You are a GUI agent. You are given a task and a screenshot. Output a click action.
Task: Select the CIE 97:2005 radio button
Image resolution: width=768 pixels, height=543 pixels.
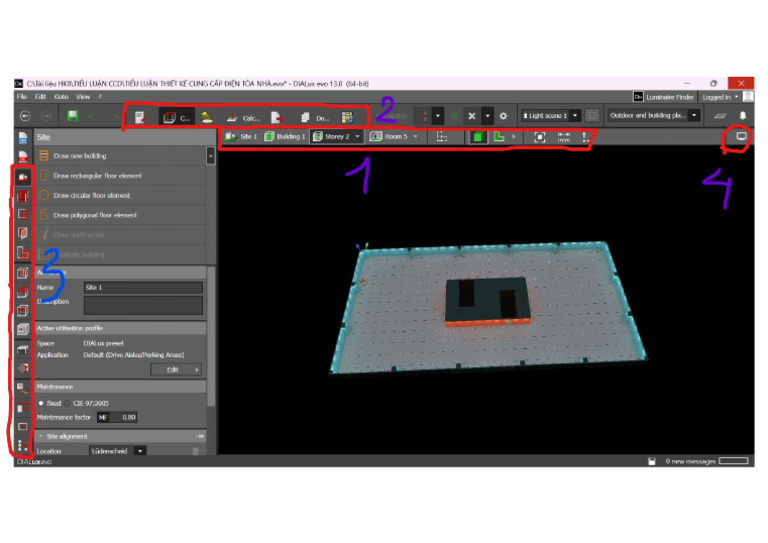click(68, 403)
